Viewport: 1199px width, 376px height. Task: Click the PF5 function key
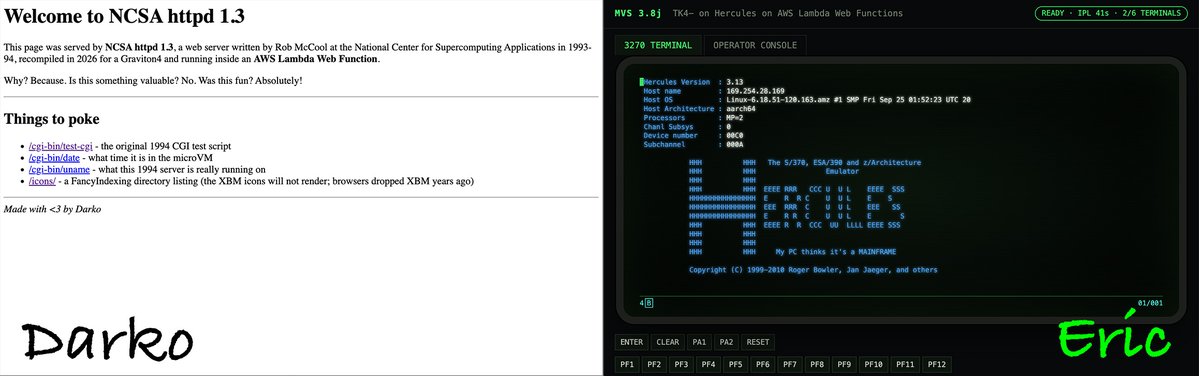736,365
